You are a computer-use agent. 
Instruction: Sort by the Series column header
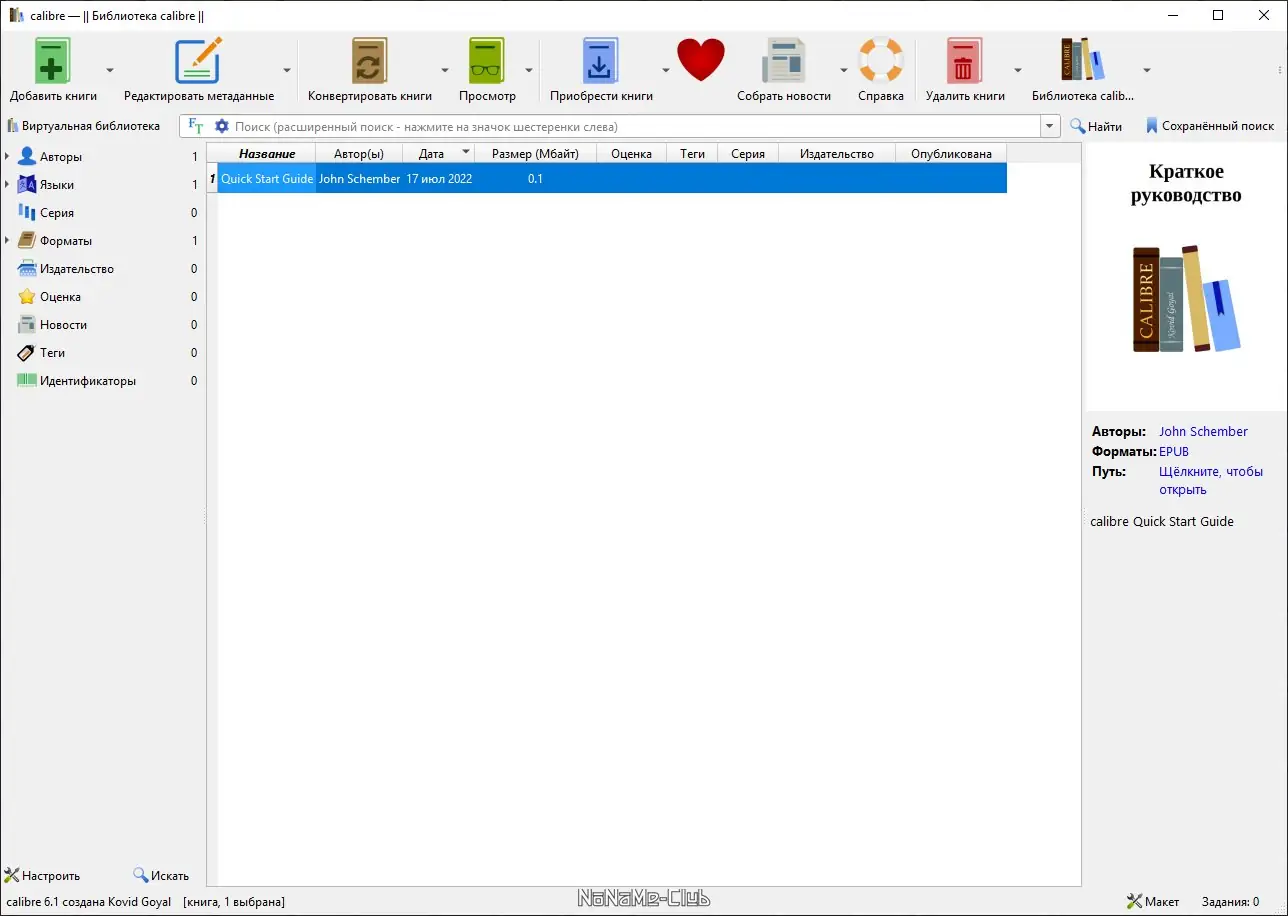pyautogui.click(x=748, y=153)
